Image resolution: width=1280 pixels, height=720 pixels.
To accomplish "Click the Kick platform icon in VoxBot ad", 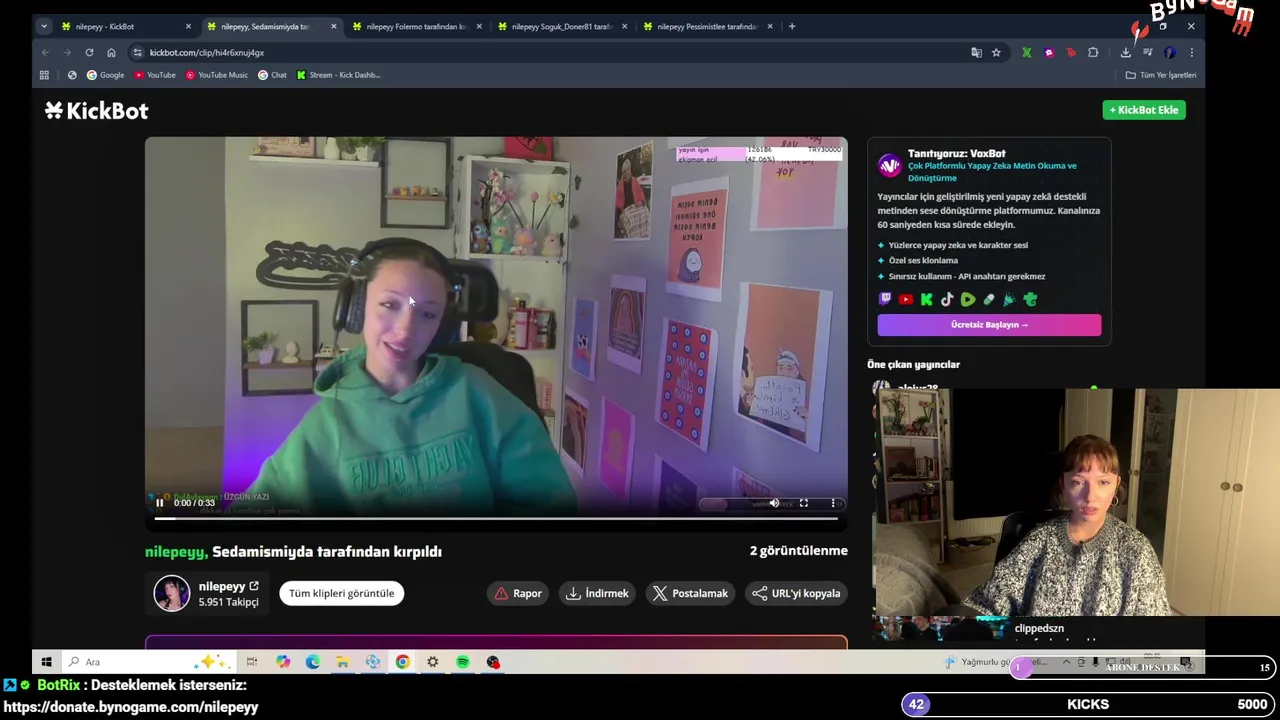I will pos(927,299).
